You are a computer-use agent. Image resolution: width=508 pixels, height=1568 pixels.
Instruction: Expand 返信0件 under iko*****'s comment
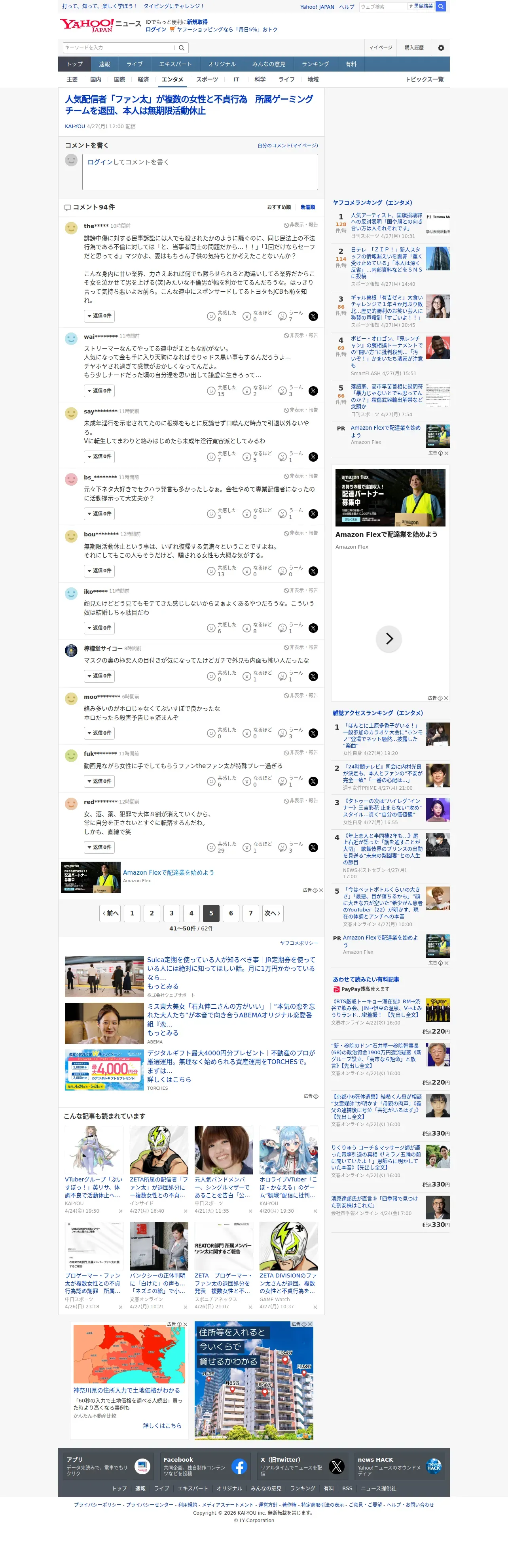[99, 628]
